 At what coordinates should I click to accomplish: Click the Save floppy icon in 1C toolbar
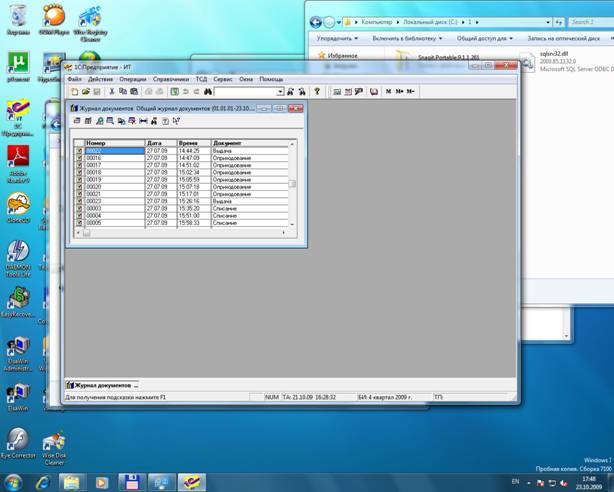click(x=97, y=92)
